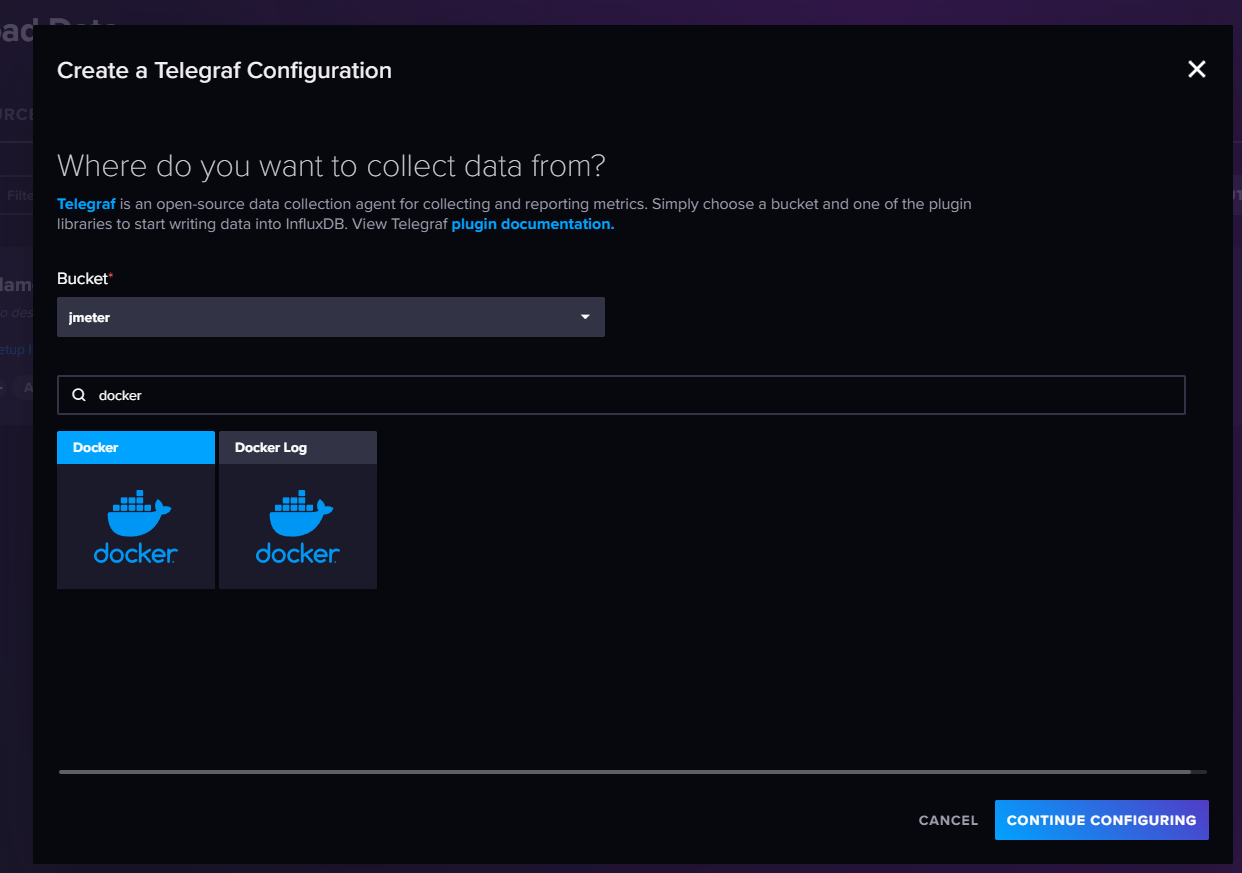Click the dialog title 'Create a Telegraf Configuration'
The width and height of the screenshot is (1242, 873).
224,71
